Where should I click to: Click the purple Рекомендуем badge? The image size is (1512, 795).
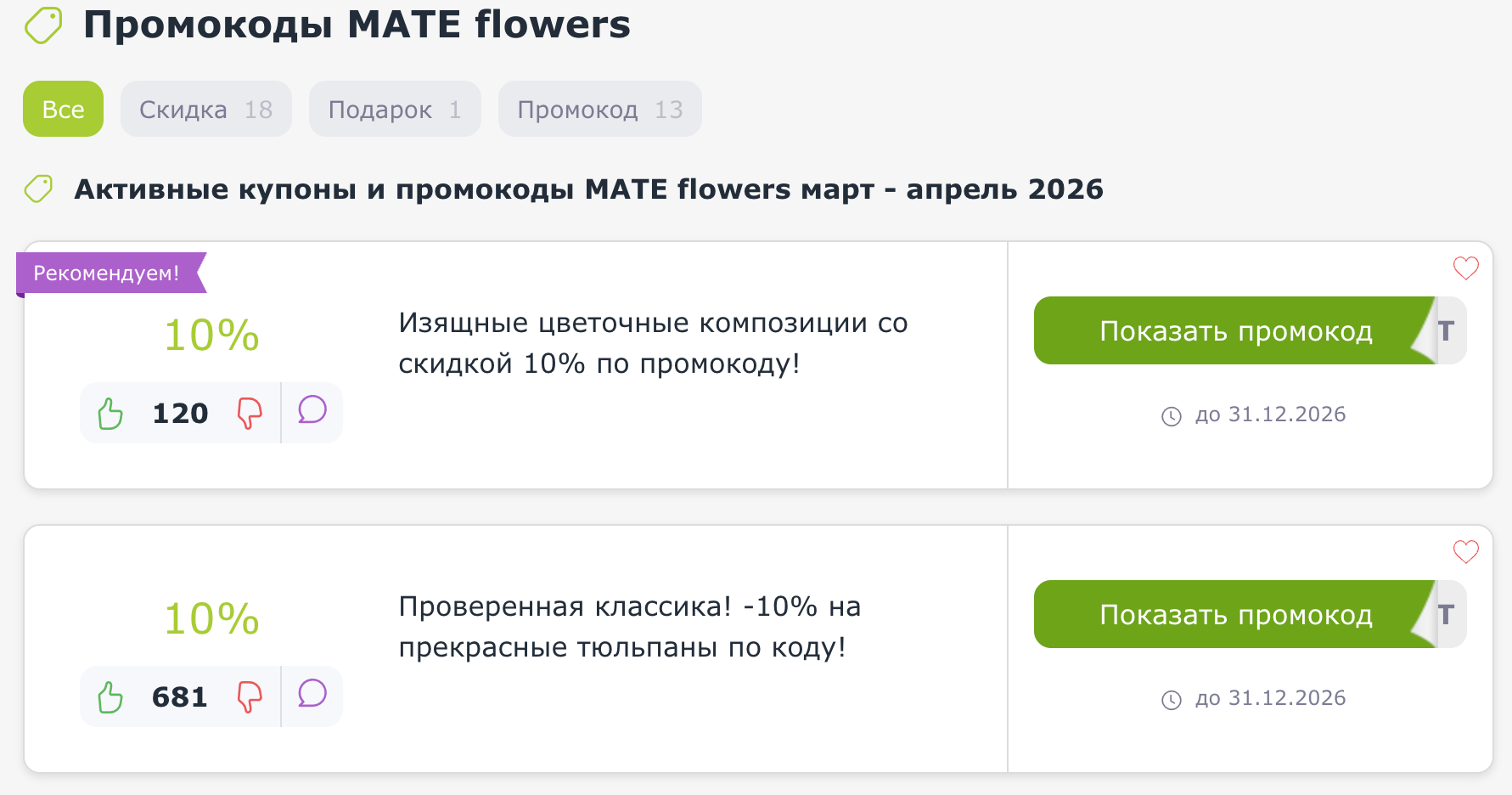(105, 273)
